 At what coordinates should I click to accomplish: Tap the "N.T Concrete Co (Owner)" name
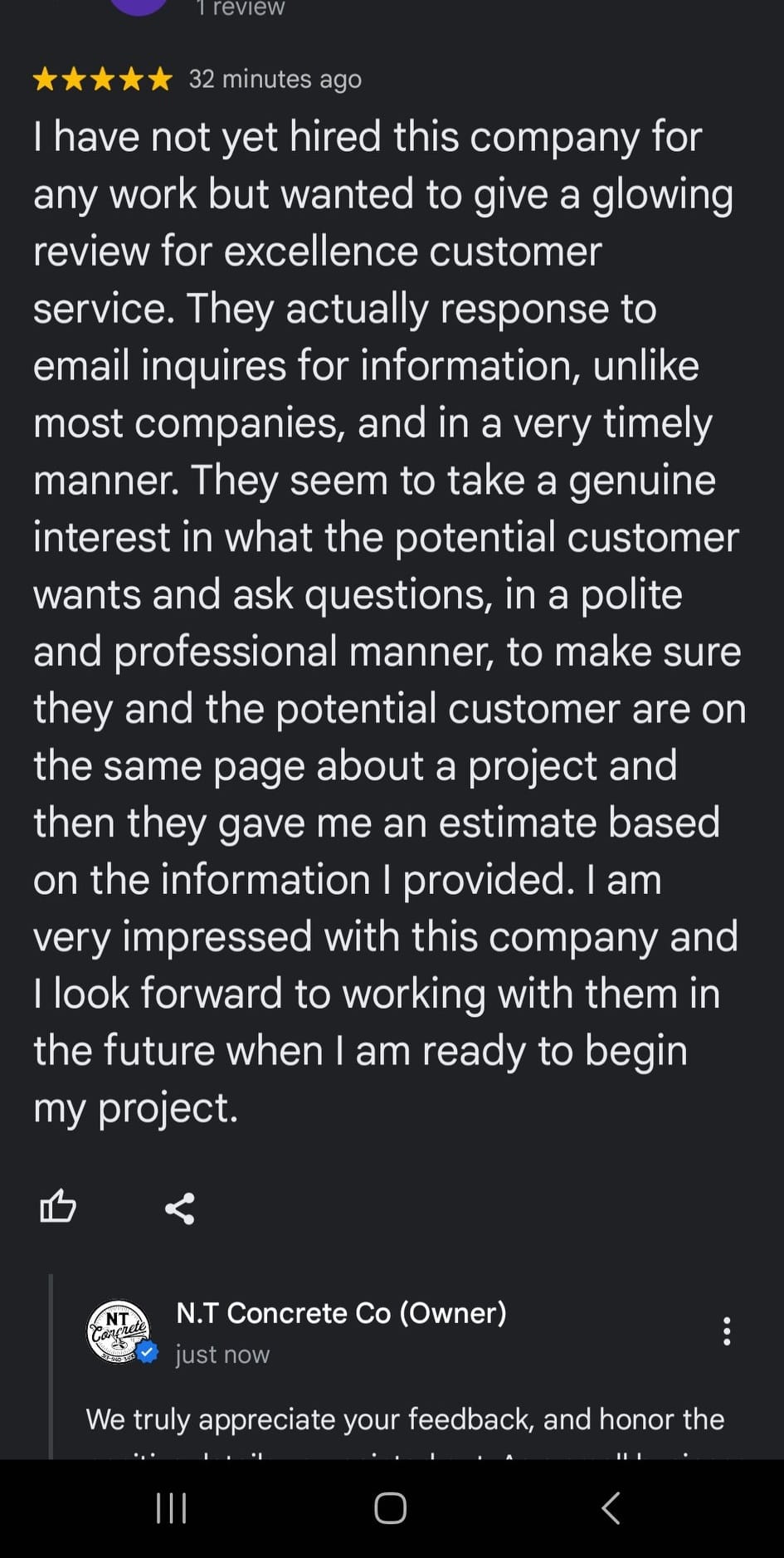(x=341, y=1312)
